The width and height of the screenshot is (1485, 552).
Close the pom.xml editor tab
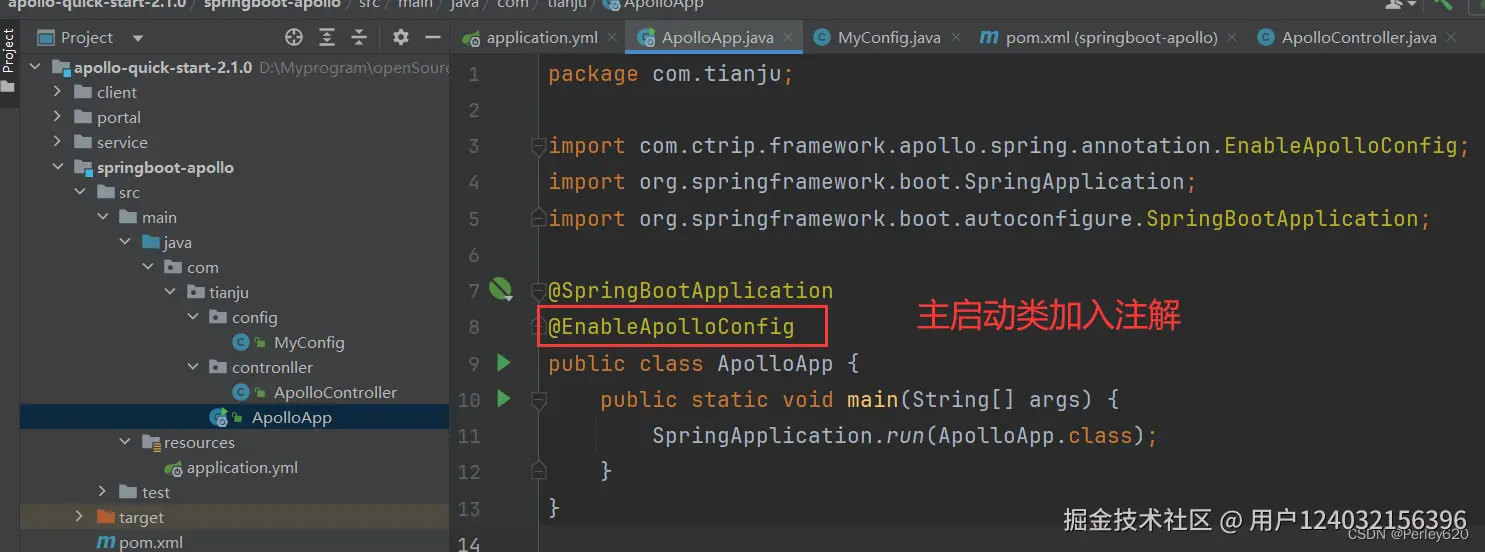click(x=1233, y=38)
